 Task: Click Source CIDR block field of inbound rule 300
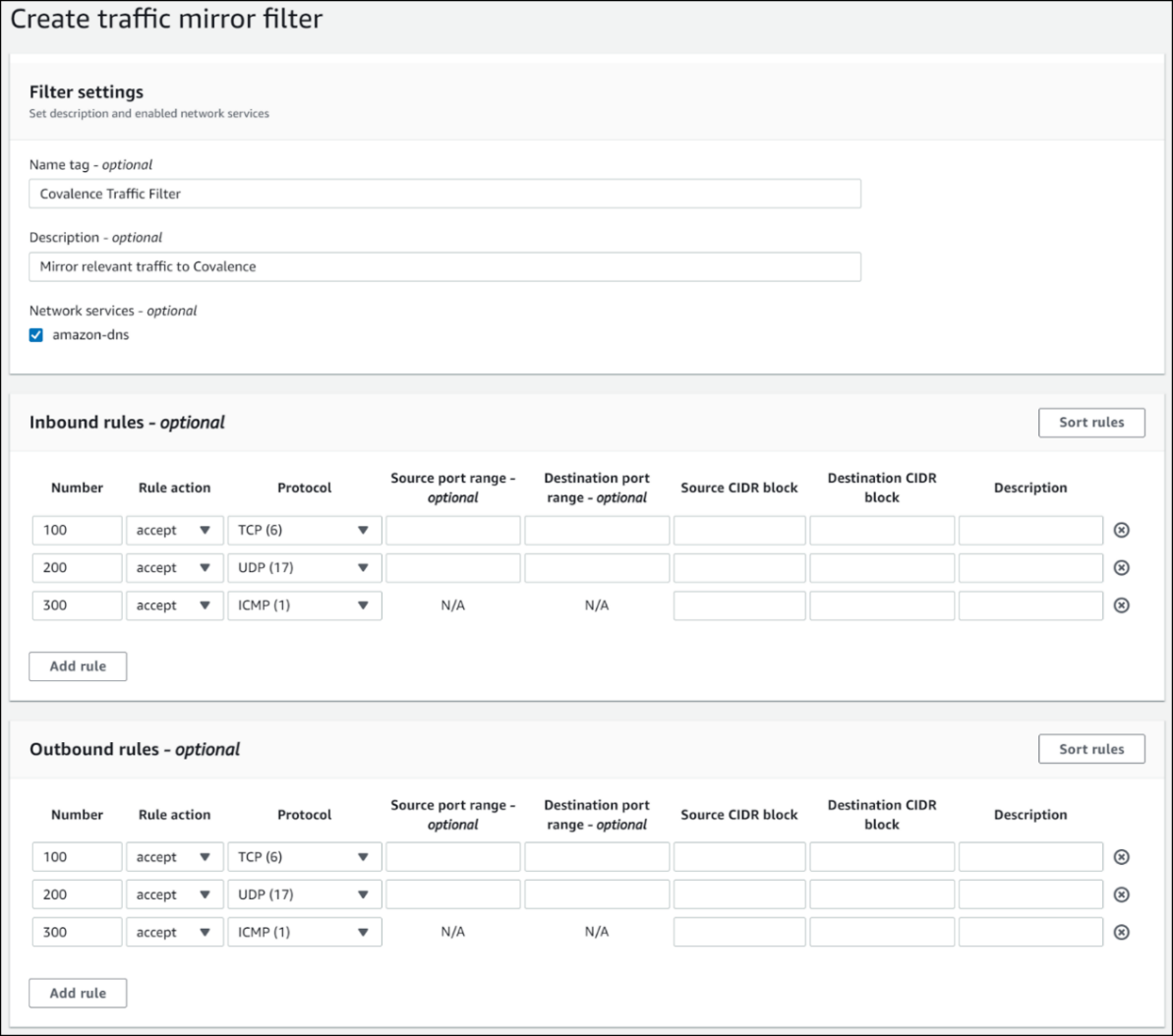(x=738, y=605)
